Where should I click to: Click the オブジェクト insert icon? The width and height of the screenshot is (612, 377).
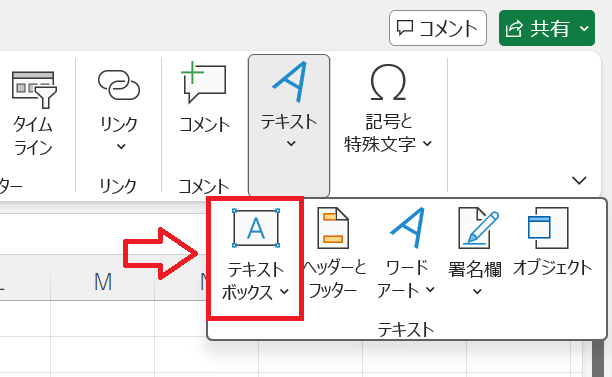pyautogui.click(x=548, y=228)
